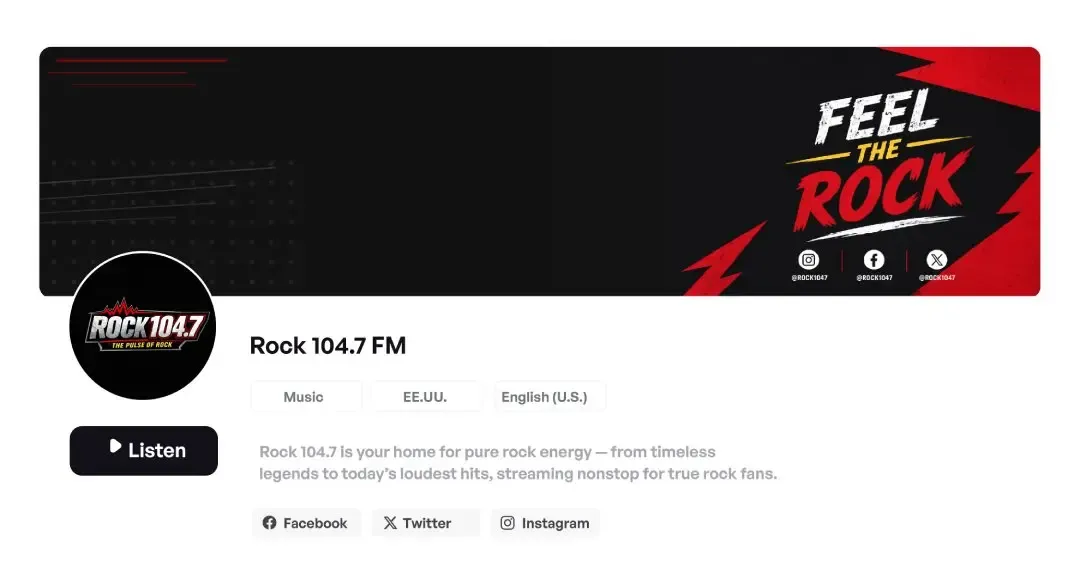
Task: Click the Instagram logo icon beside Instagram label
Action: [508, 523]
